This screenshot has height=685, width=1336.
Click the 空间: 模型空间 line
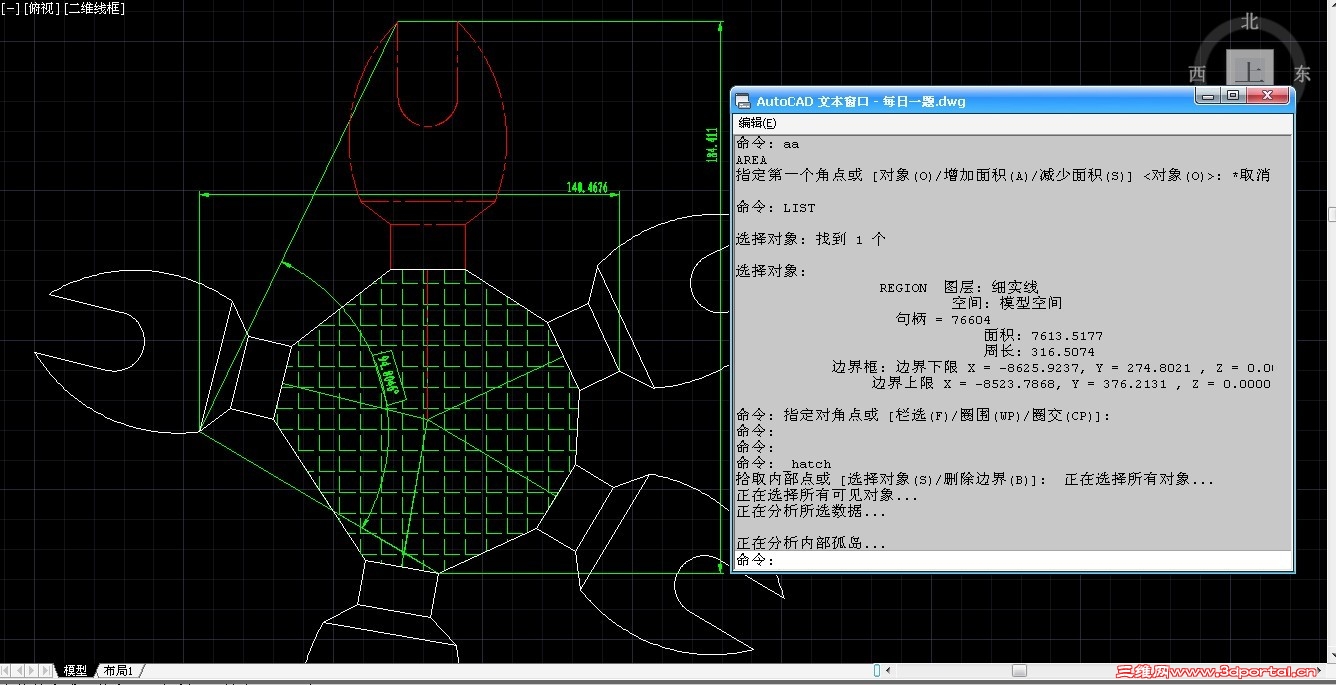click(x=1007, y=303)
